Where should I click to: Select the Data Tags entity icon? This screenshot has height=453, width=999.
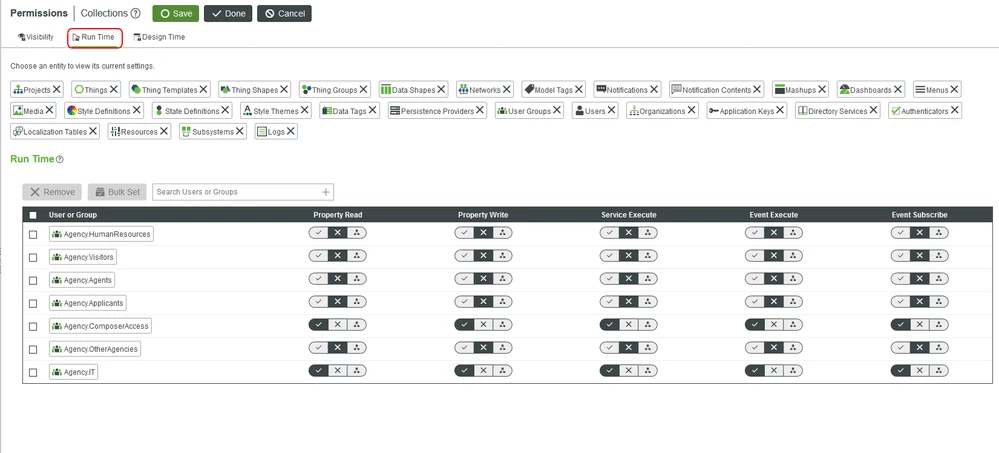tap(327, 111)
